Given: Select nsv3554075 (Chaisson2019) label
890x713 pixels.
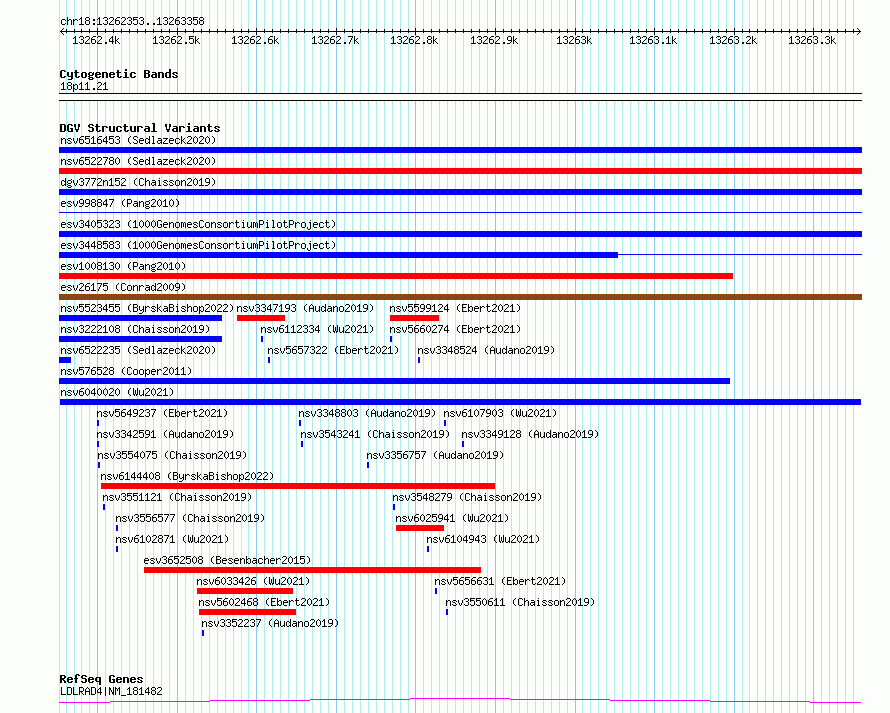Looking at the screenshot, I should (x=172, y=455).
